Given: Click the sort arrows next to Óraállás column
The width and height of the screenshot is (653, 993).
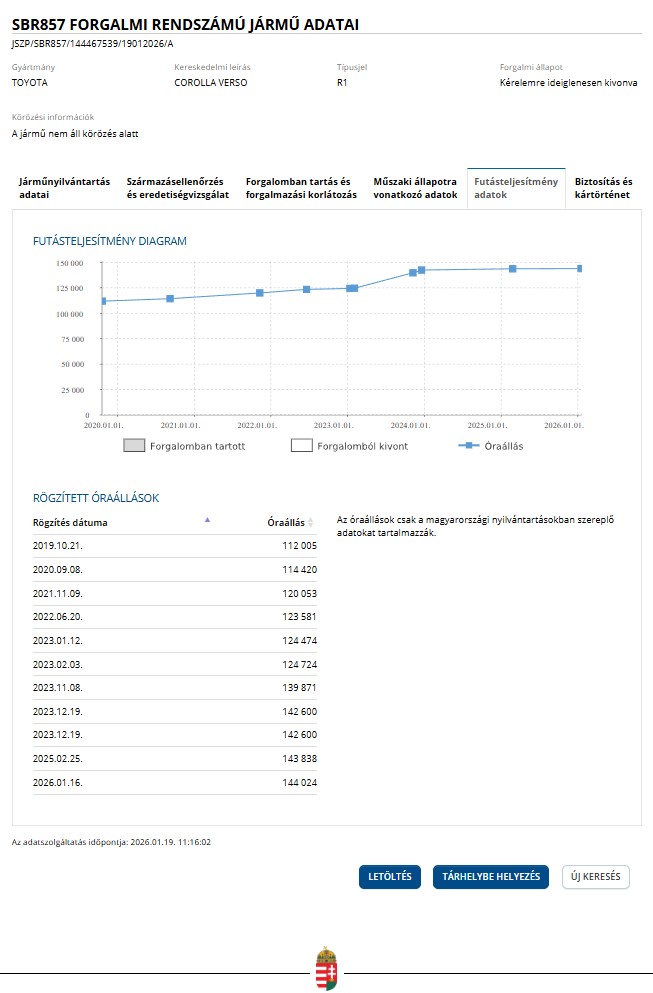Looking at the screenshot, I should [x=311, y=523].
